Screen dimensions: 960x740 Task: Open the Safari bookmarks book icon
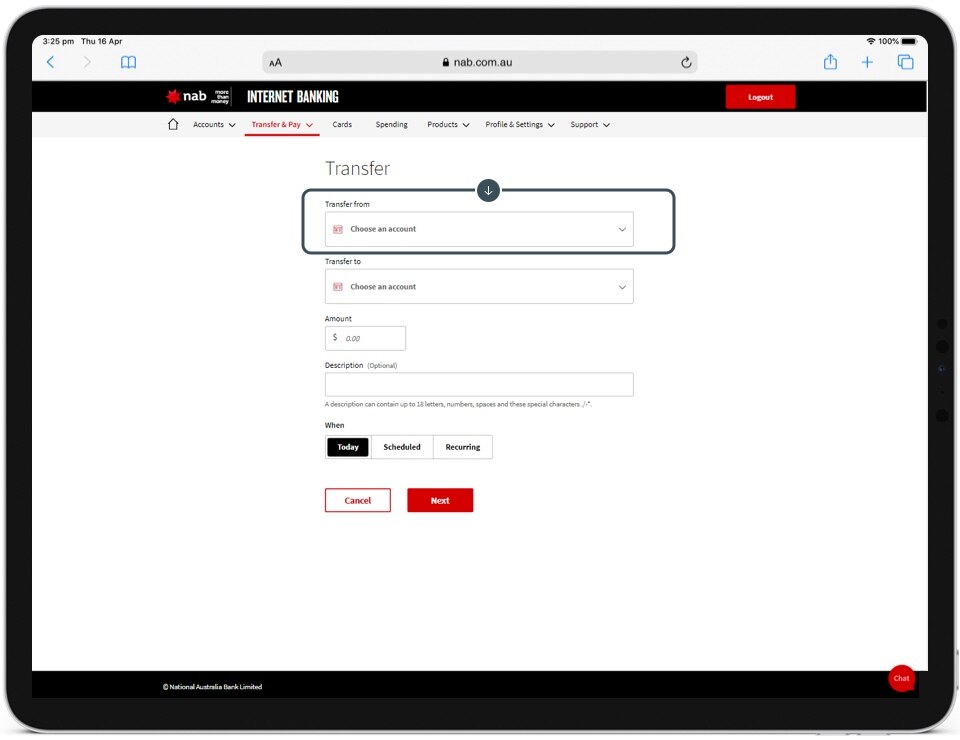128,62
